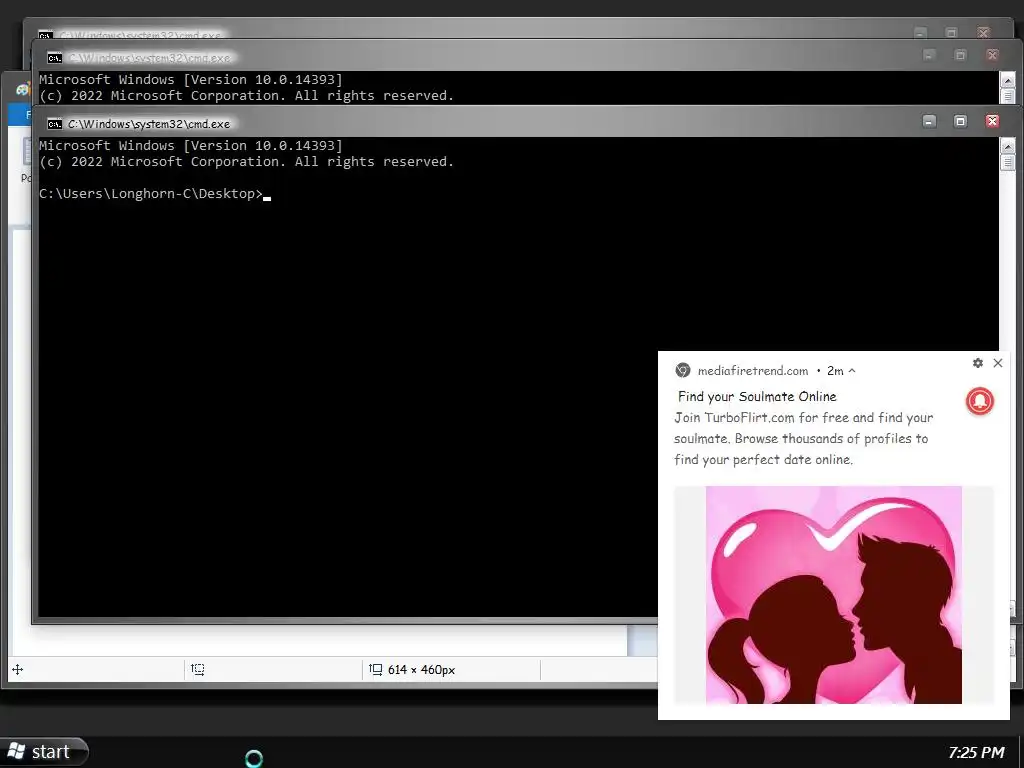This screenshot has height=768, width=1024.
Task: Click the pink heart couple image in notification
Action: pos(834,595)
